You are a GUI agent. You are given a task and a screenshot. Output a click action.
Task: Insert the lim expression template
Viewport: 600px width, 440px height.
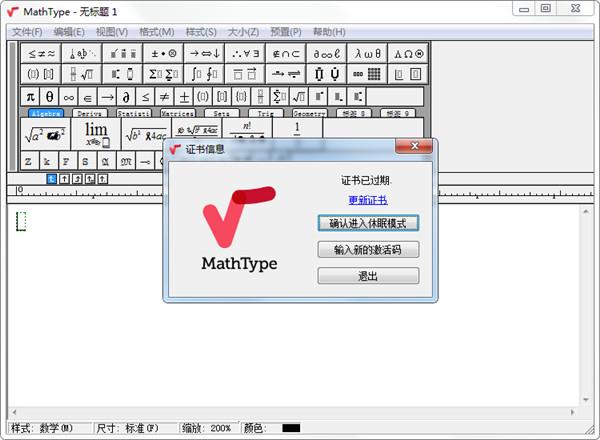point(96,134)
